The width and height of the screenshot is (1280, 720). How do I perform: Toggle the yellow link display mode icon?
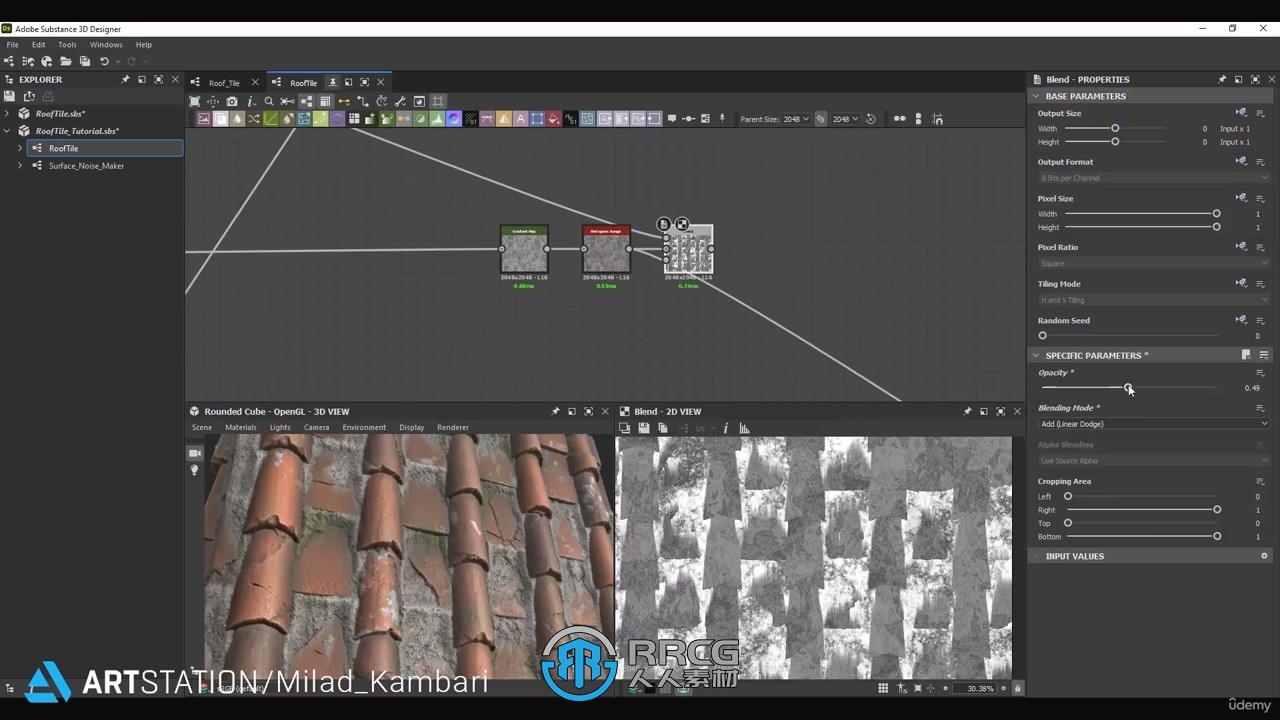[344, 101]
